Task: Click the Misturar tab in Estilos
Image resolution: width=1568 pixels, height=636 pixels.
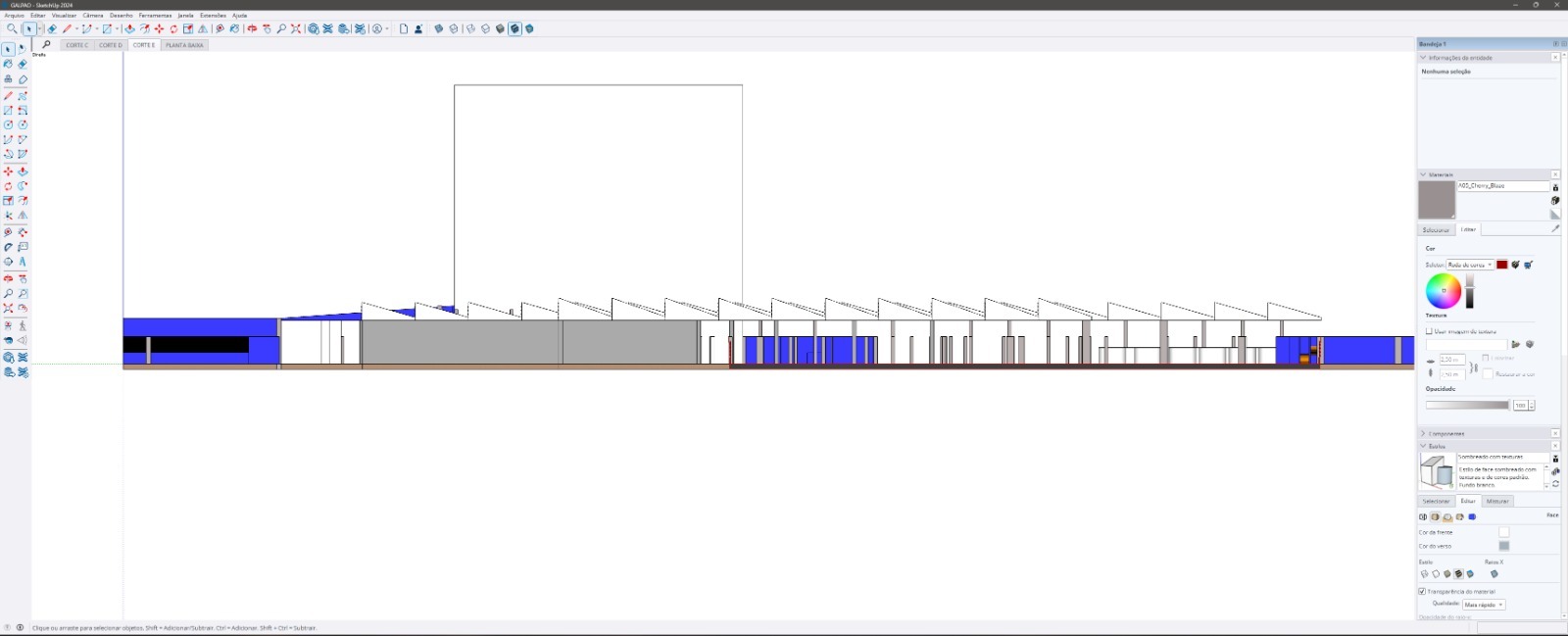Action: point(1497,501)
